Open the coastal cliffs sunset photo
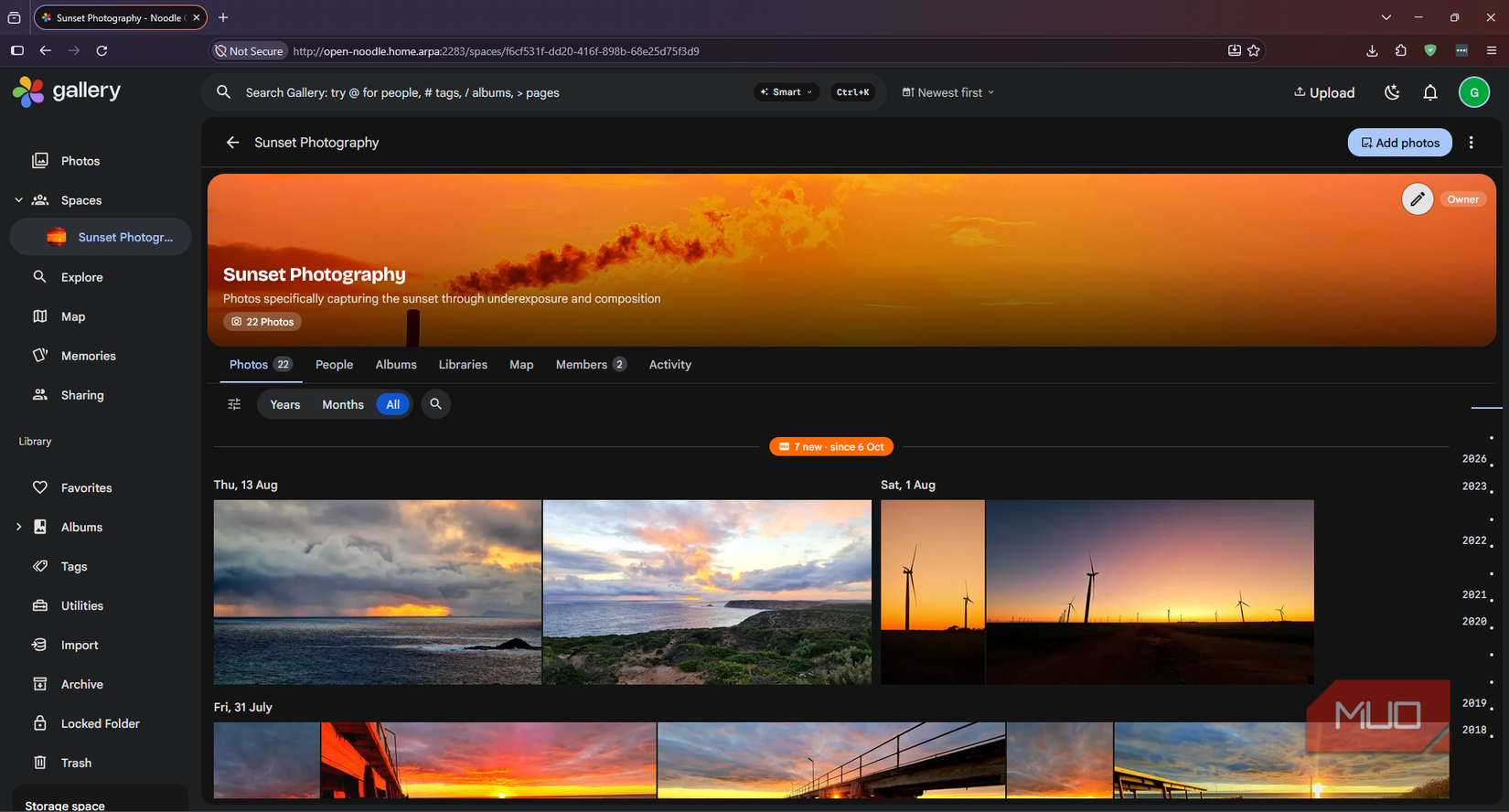 tap(707, 592)
